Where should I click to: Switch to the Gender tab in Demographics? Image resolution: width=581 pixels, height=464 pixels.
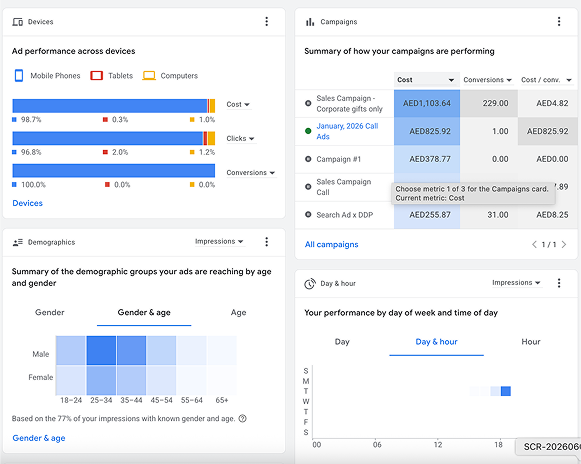point(50,312)
